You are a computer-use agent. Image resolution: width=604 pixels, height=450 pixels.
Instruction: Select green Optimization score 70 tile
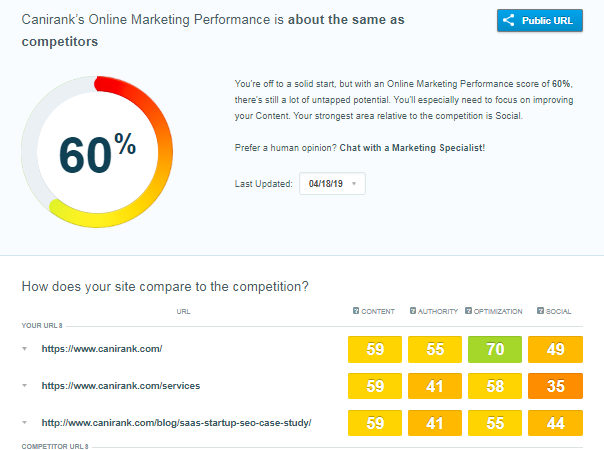[495, 349]
